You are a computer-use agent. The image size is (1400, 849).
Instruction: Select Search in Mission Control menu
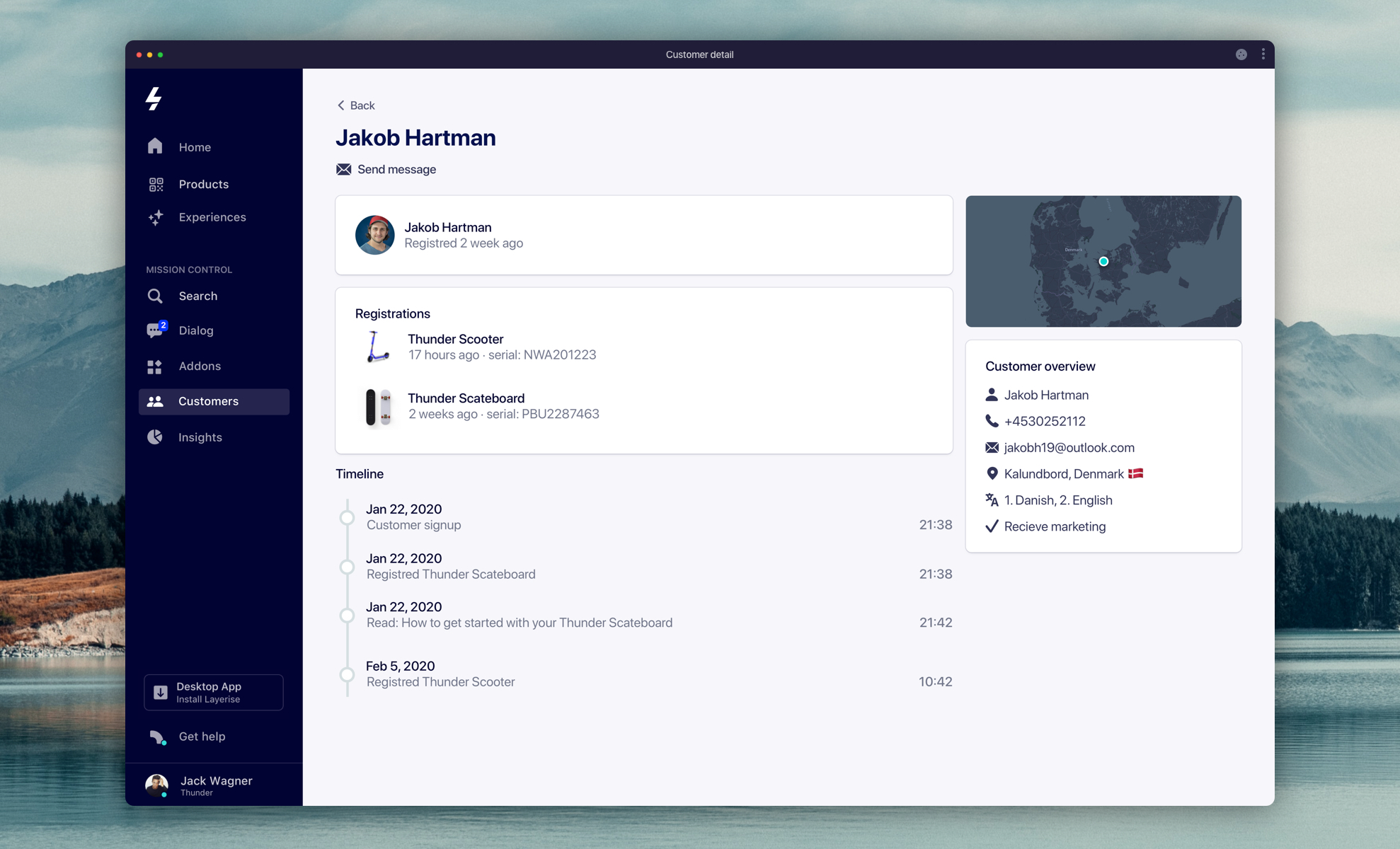click(197, 296)
